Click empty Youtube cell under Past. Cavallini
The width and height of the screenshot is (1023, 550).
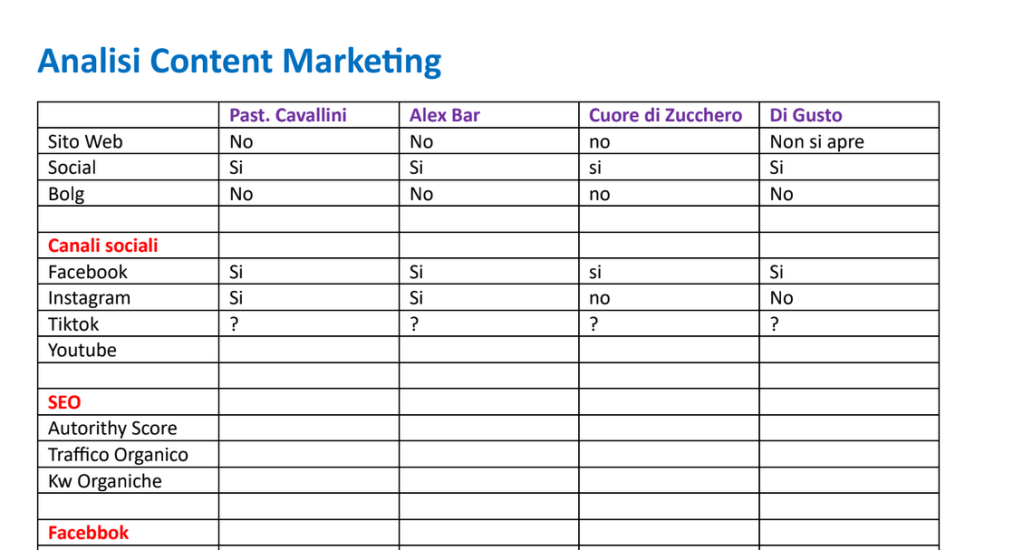pyautogui.click(x=308, y=350)
